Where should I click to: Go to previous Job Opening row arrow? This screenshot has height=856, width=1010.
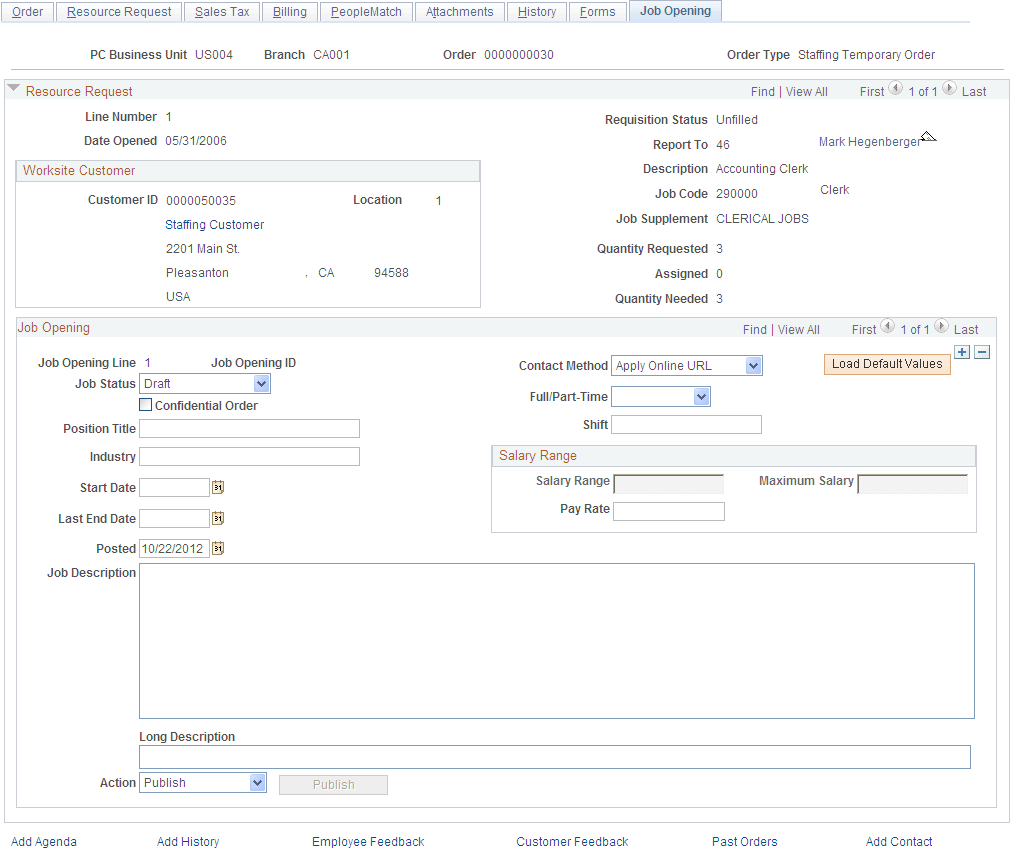coord(888,327)
